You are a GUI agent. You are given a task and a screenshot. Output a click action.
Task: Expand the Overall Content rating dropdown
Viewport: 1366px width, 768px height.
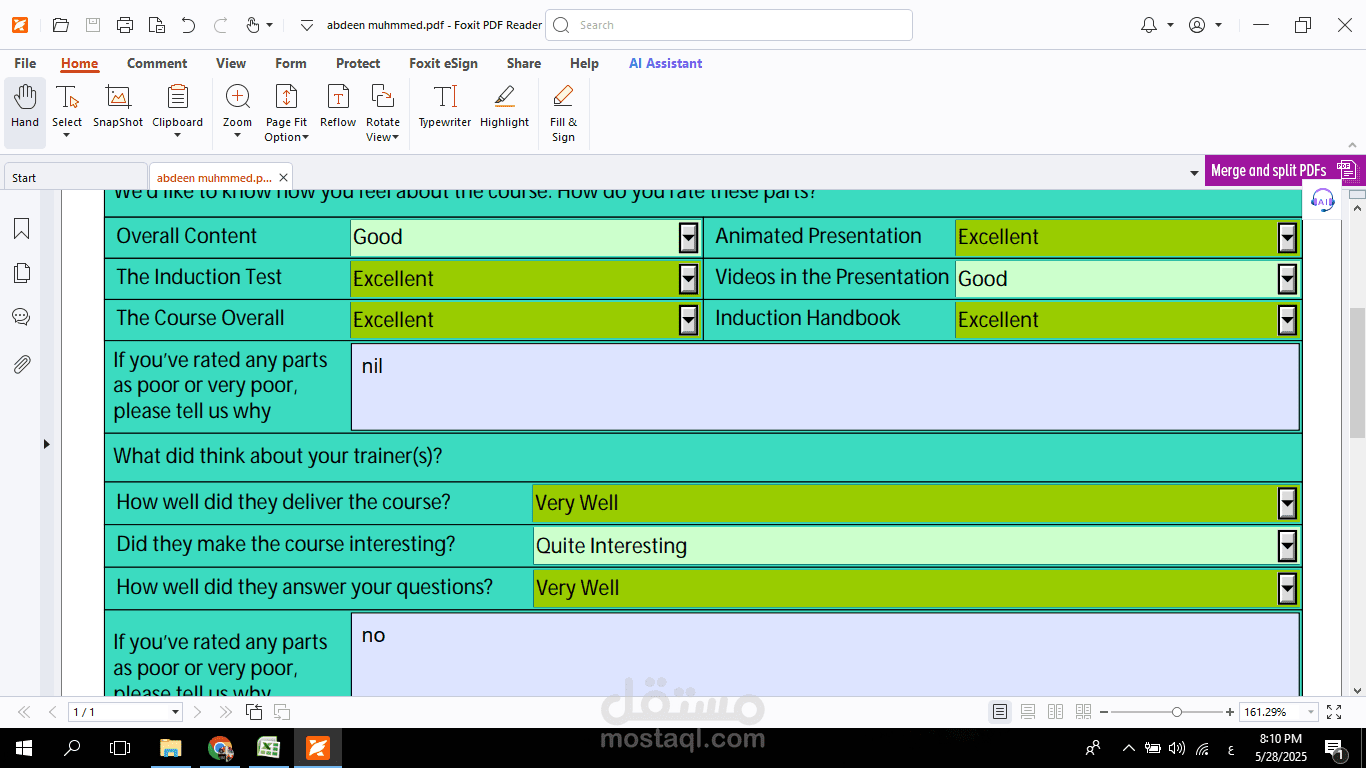click(x=688, y=237)
